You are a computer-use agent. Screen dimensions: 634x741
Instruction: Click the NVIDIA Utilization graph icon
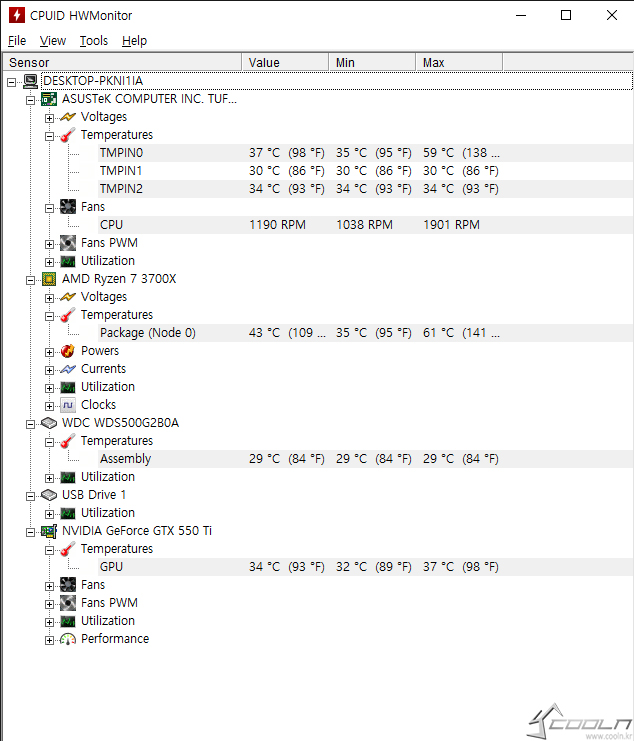pyautogui.click(x=68, y=621)
